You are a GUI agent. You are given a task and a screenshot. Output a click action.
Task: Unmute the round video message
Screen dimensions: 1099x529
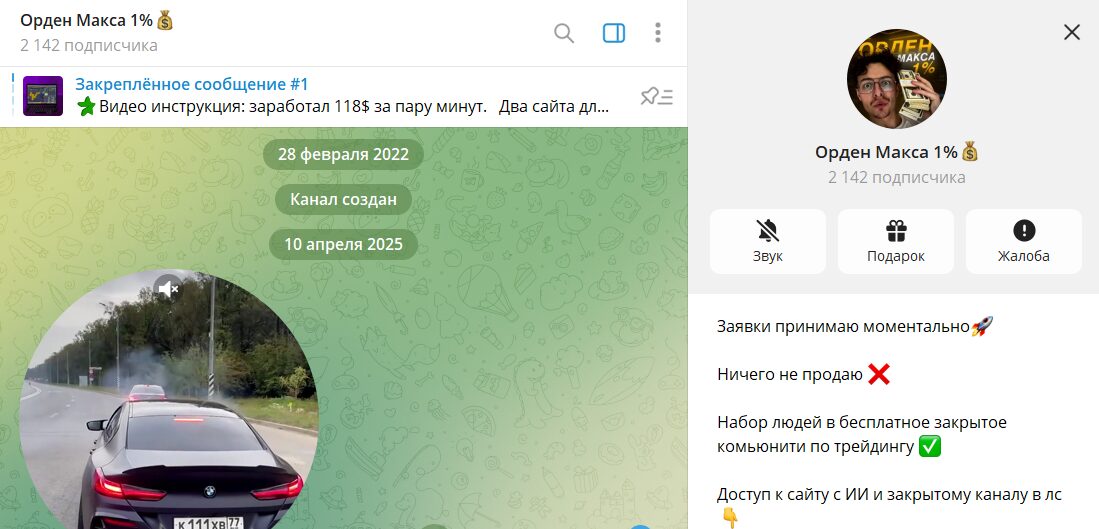(x=168, y=287)
